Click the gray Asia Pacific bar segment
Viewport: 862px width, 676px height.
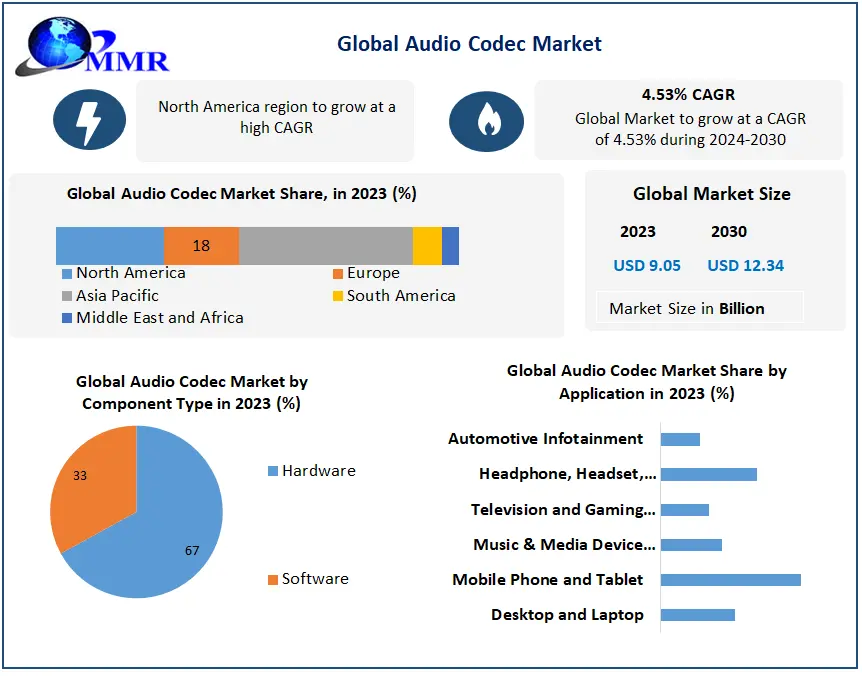(325, 246)
